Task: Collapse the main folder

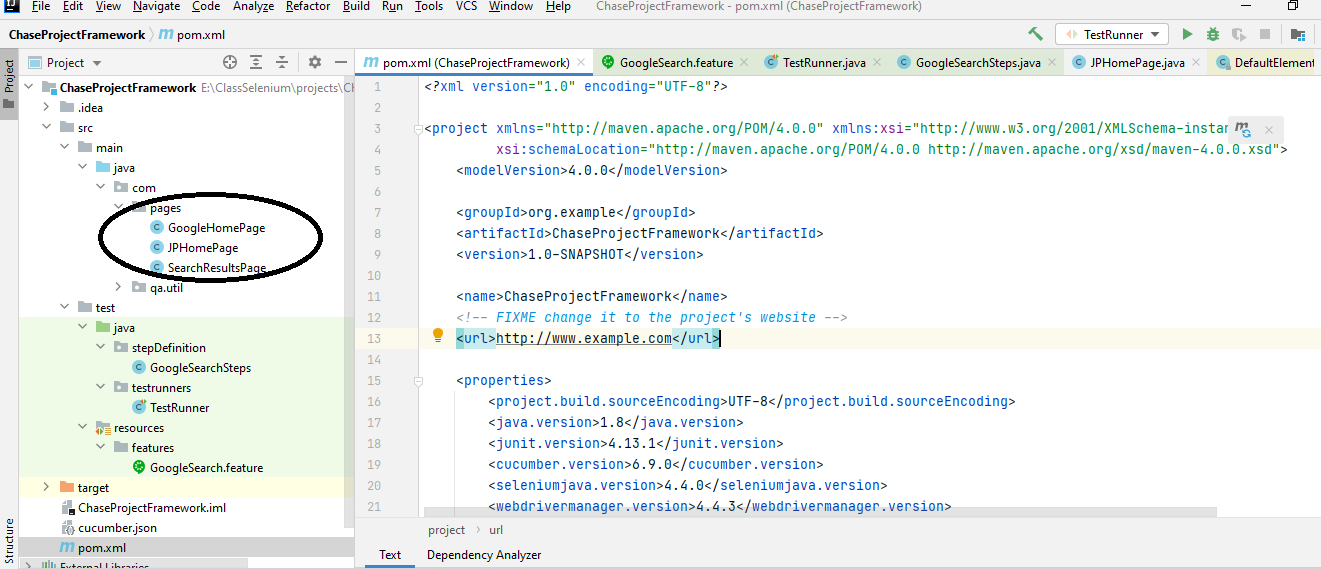Action: (x=64, y=147)
